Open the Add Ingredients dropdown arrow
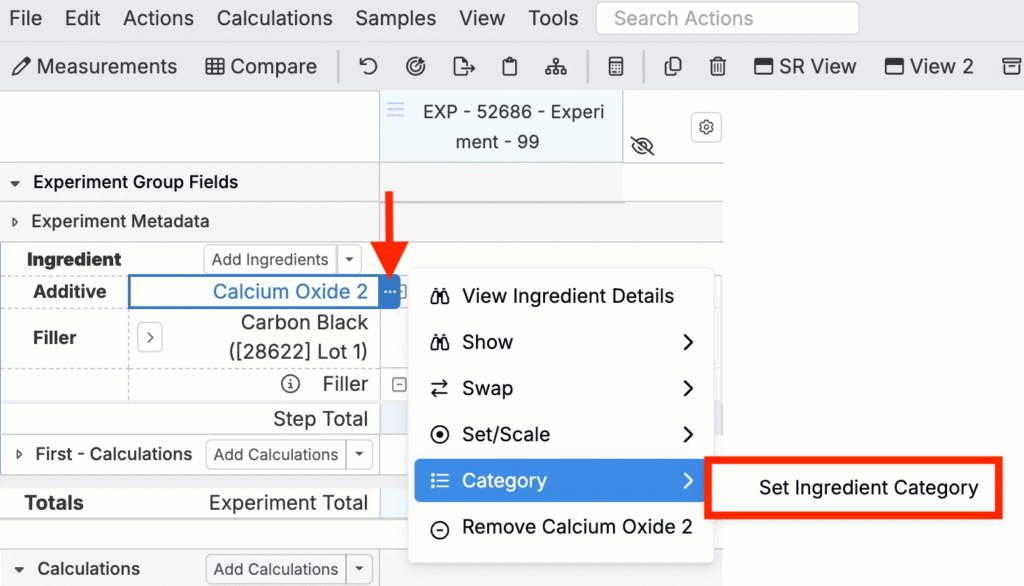 coord(349,259)
